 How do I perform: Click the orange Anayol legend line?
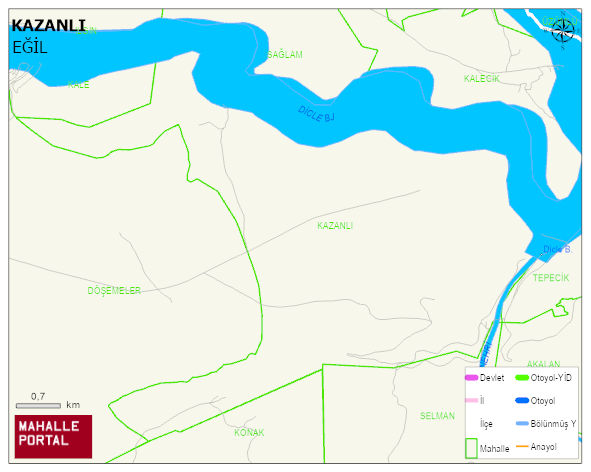tap(522, 446)
